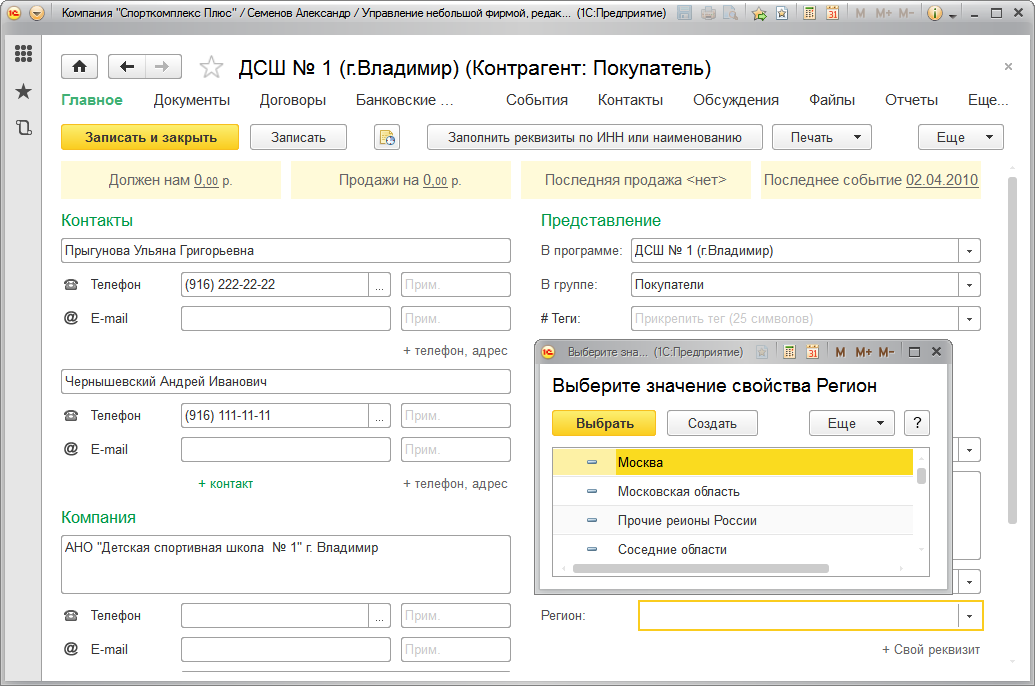Open the History sidebar icon
Screen dimensions: 1035x686
point(23,128)
